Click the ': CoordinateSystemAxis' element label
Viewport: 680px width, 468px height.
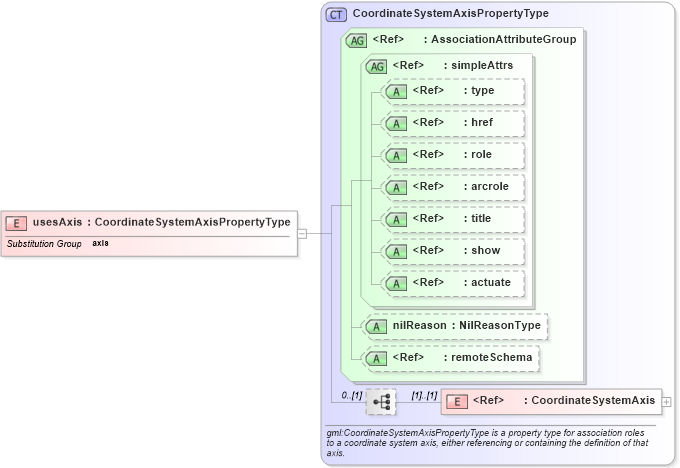click(589, 400)
